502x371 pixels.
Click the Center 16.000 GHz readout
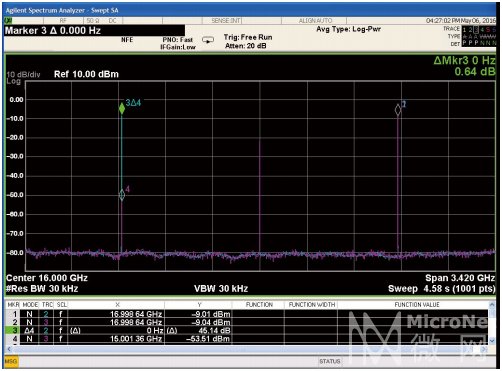click(x=47, y=278)
